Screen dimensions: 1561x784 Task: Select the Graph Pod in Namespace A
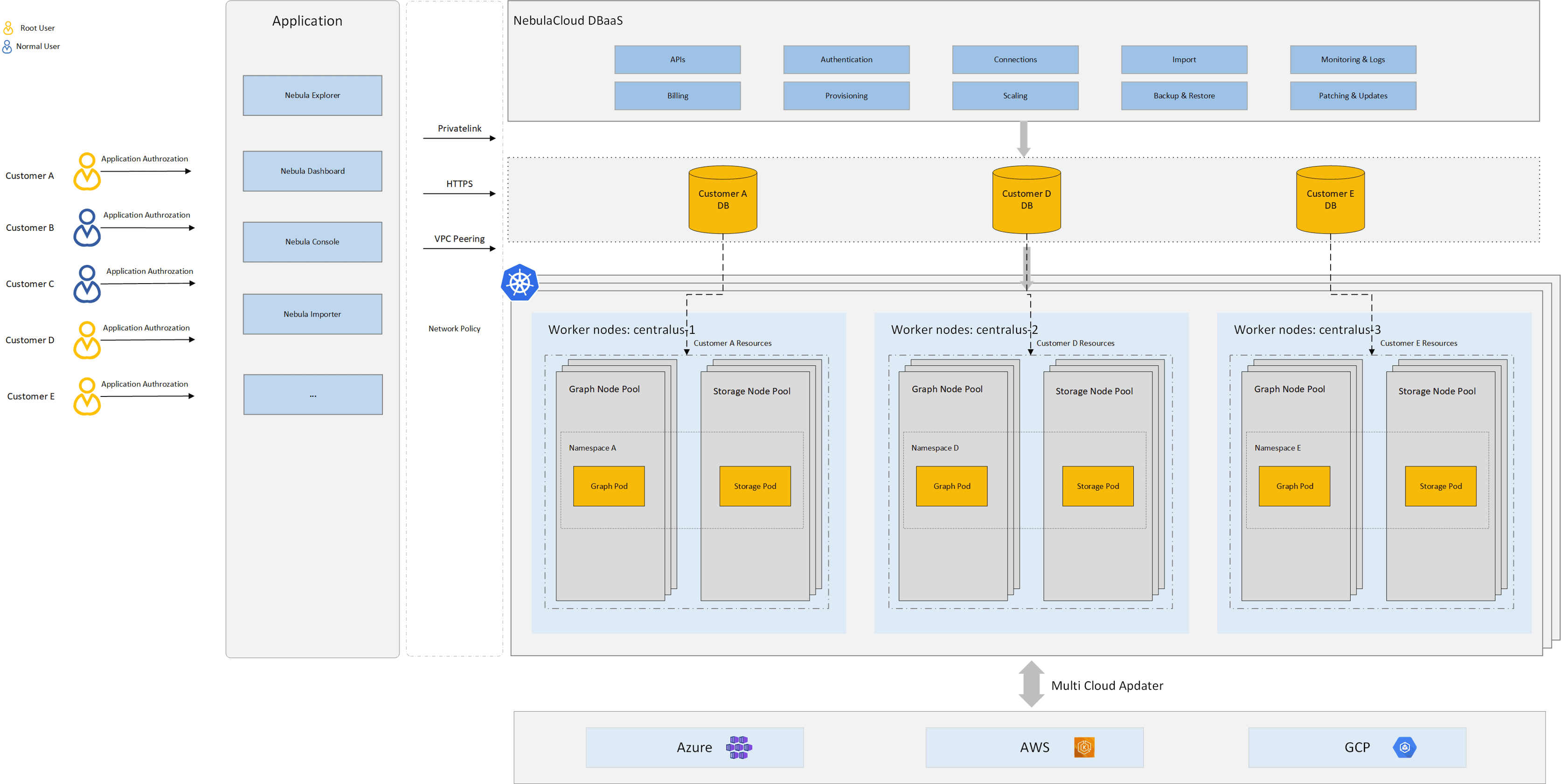[609, 486]
